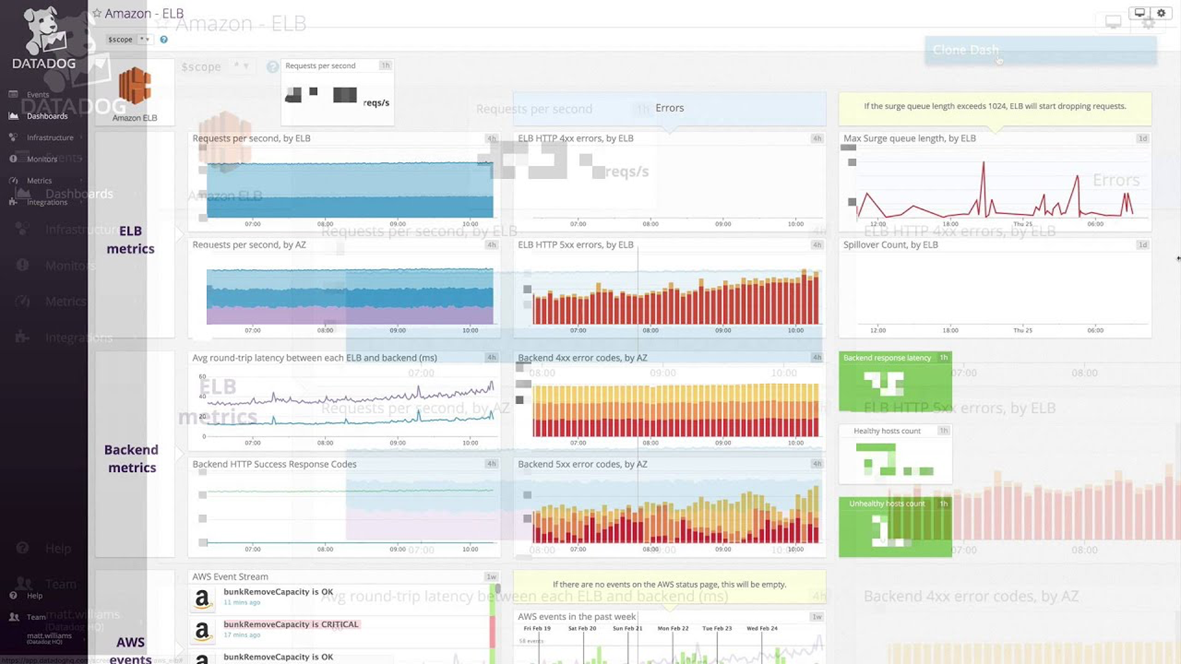Open the Infrastructure sidebar icon
This screenshot has width=1181, height=664.
click(13, 137)
